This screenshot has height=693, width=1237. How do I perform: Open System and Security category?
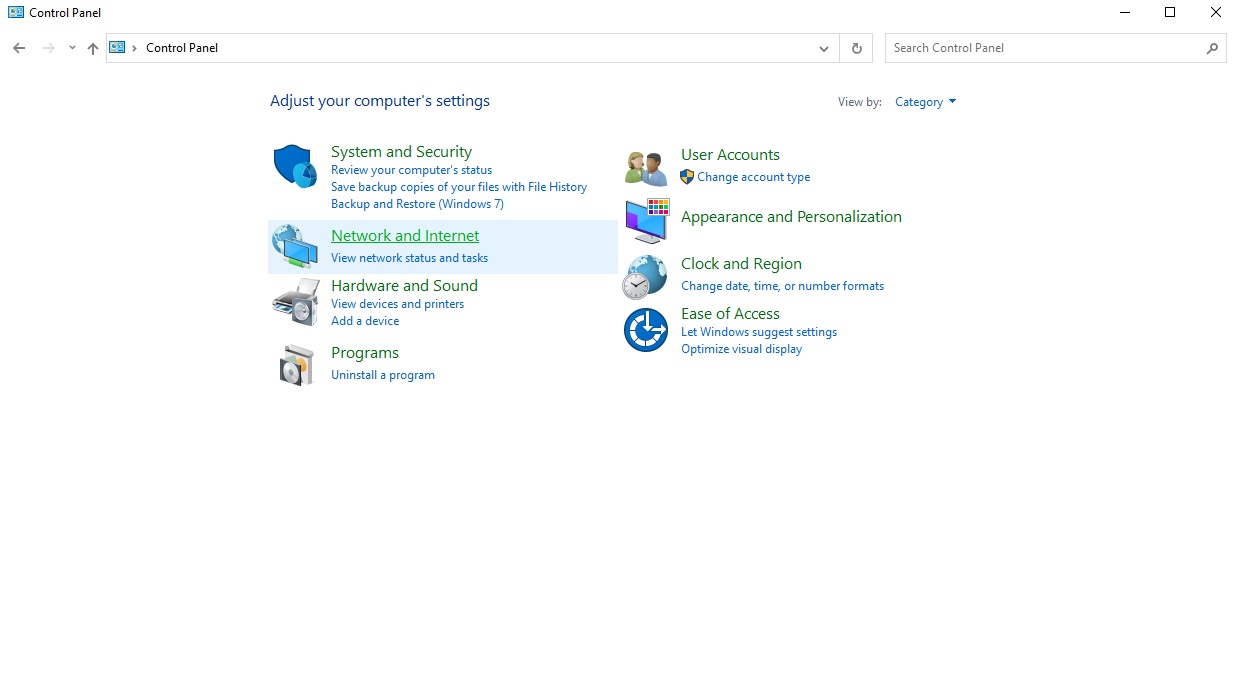(401, 152)
